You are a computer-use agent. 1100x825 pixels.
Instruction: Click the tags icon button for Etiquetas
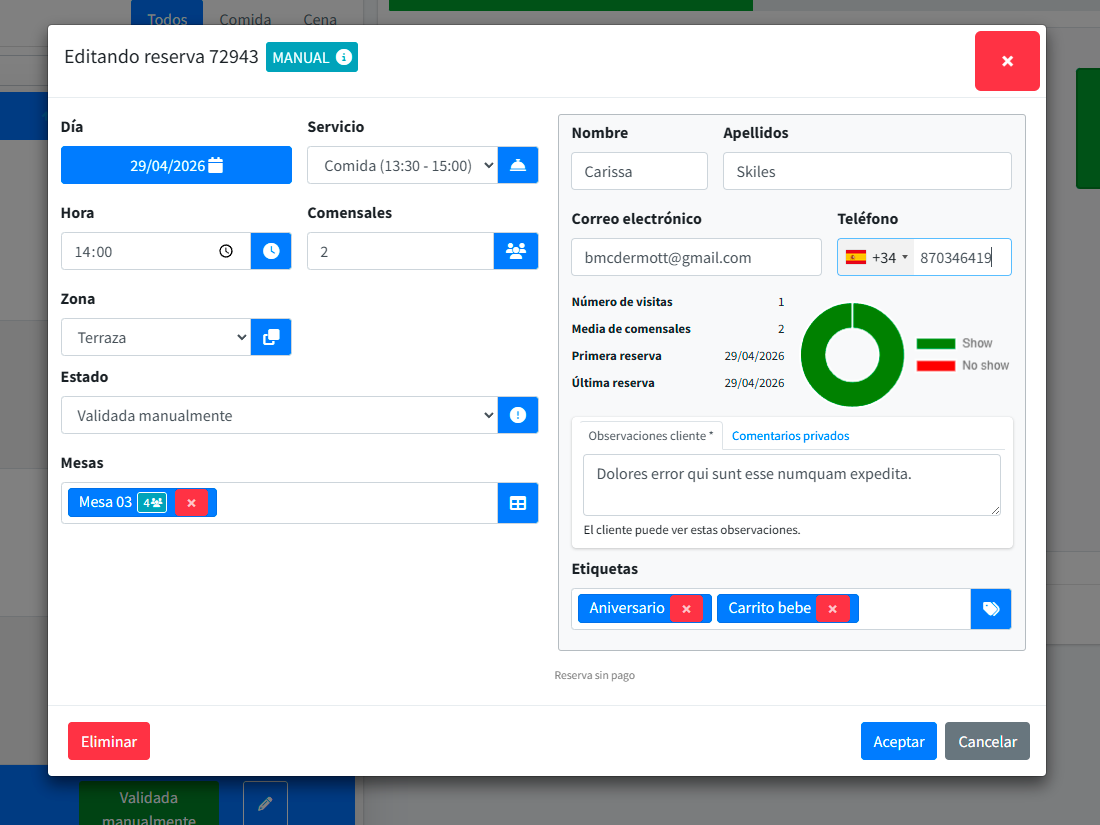[991, 609]
